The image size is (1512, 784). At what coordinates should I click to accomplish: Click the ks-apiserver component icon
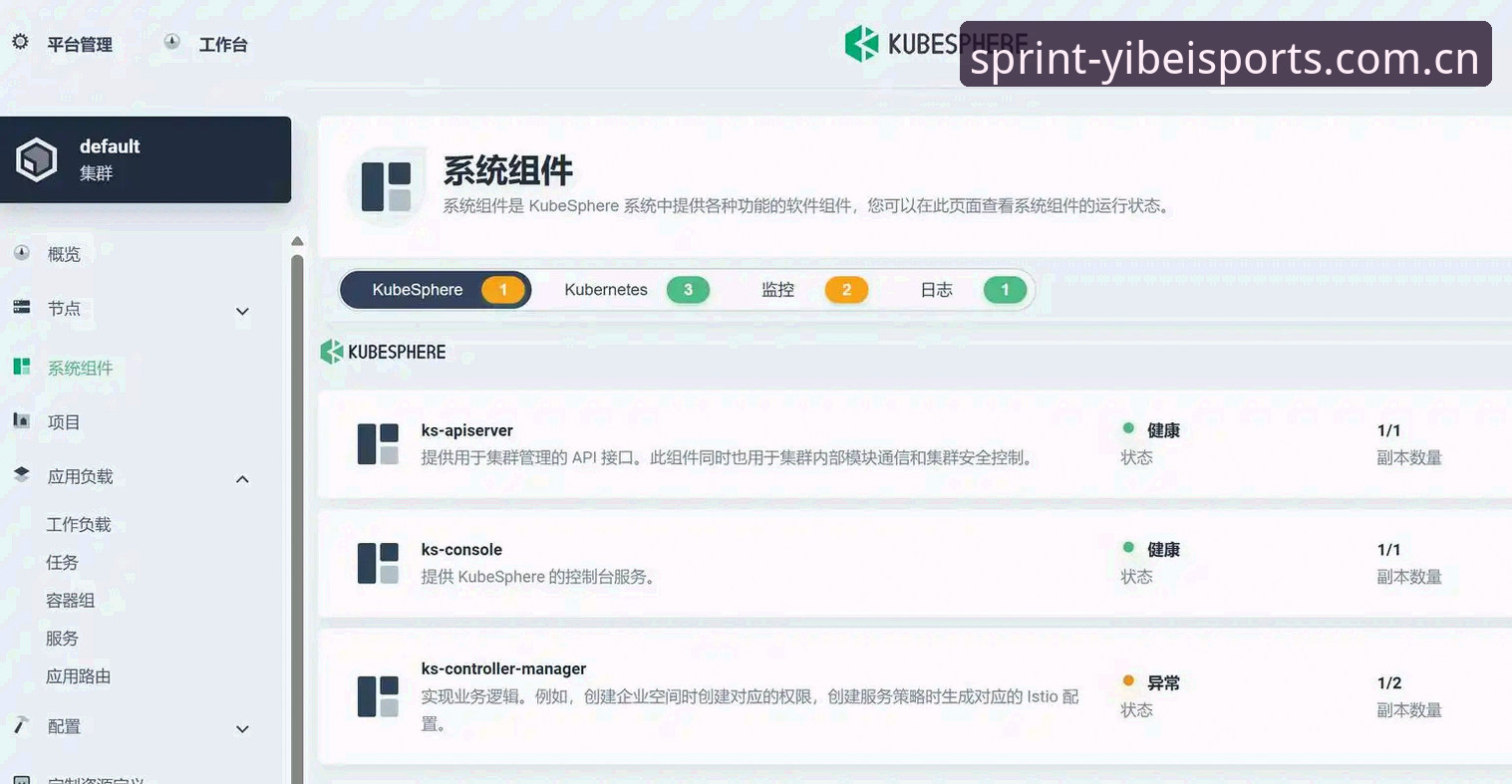click(378, 444)
